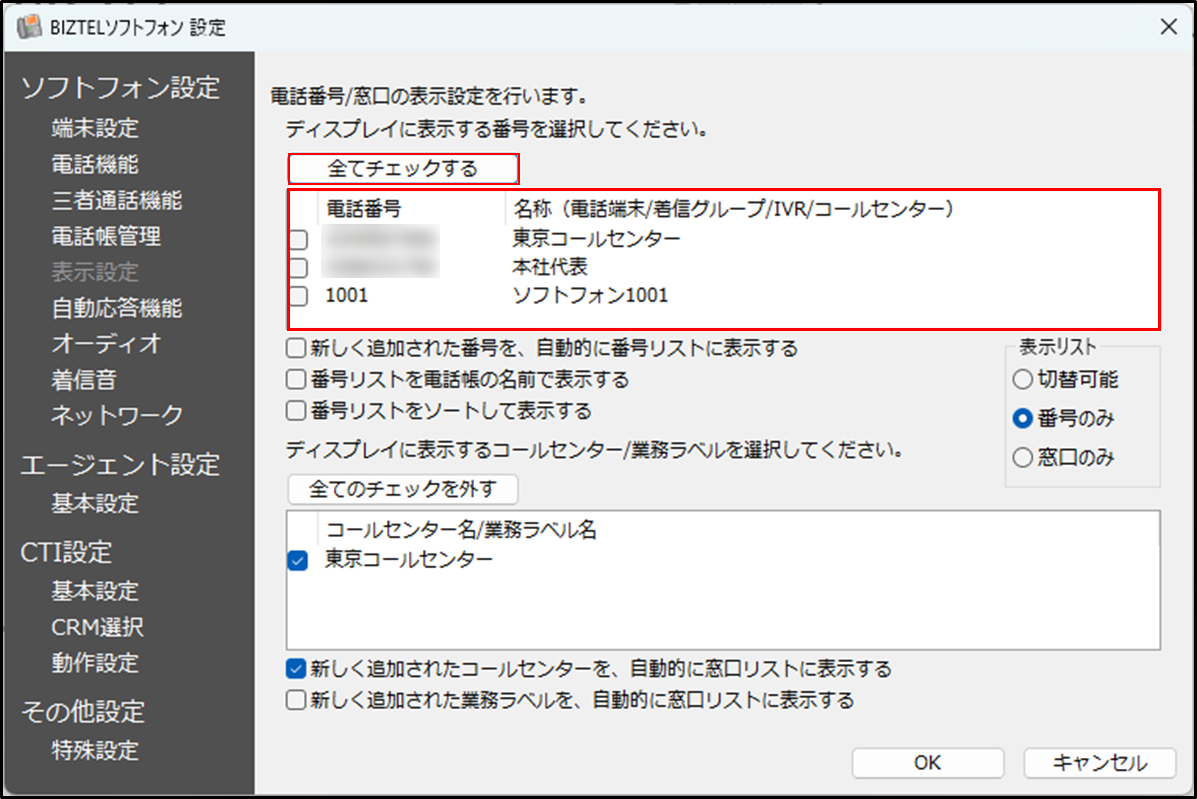
Task: Close the settings dialog window
Action: (x=1167, y=27)
